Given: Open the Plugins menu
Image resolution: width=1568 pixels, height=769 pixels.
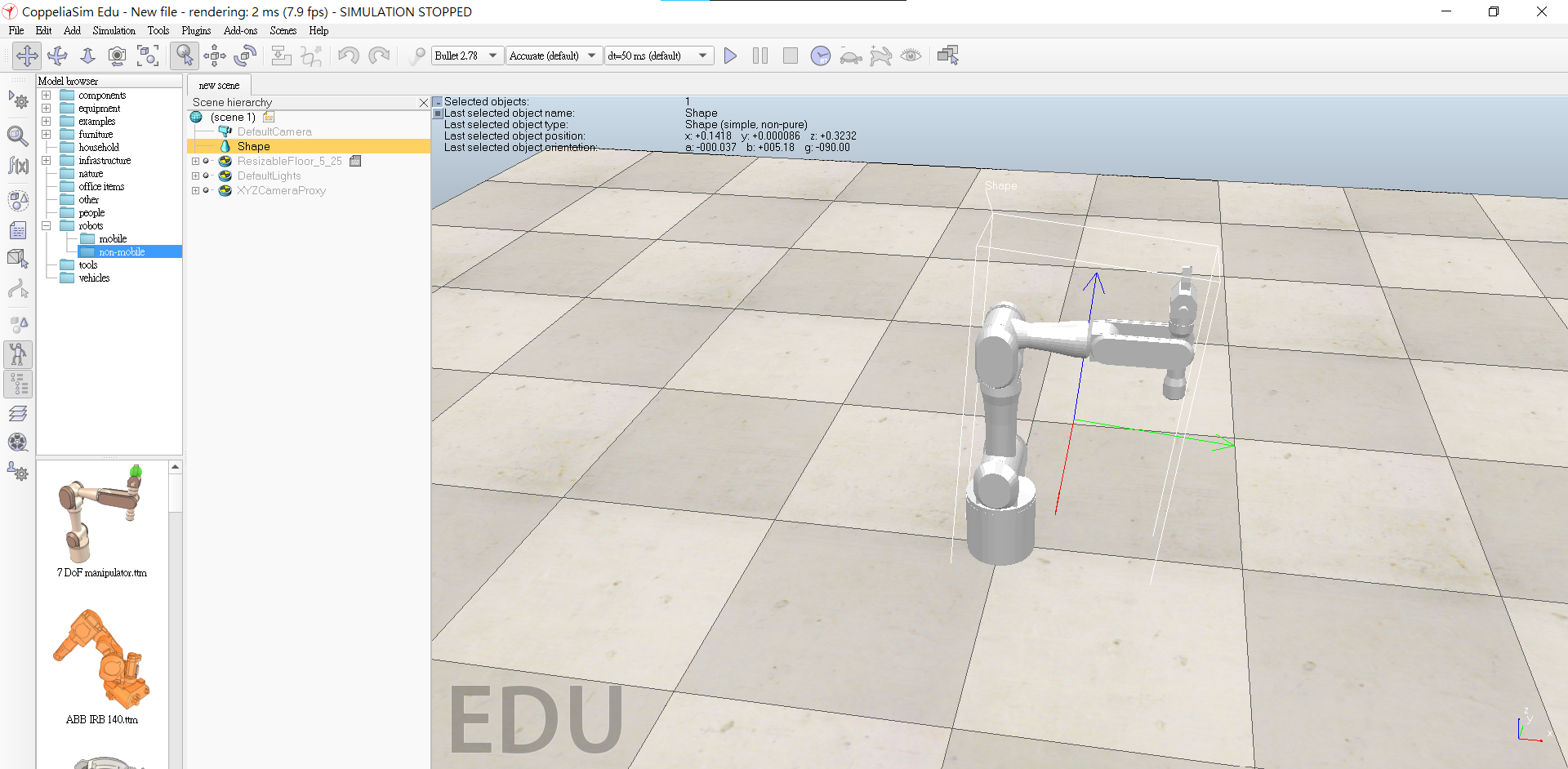Looking at the screenshot, I should (196, 30).
